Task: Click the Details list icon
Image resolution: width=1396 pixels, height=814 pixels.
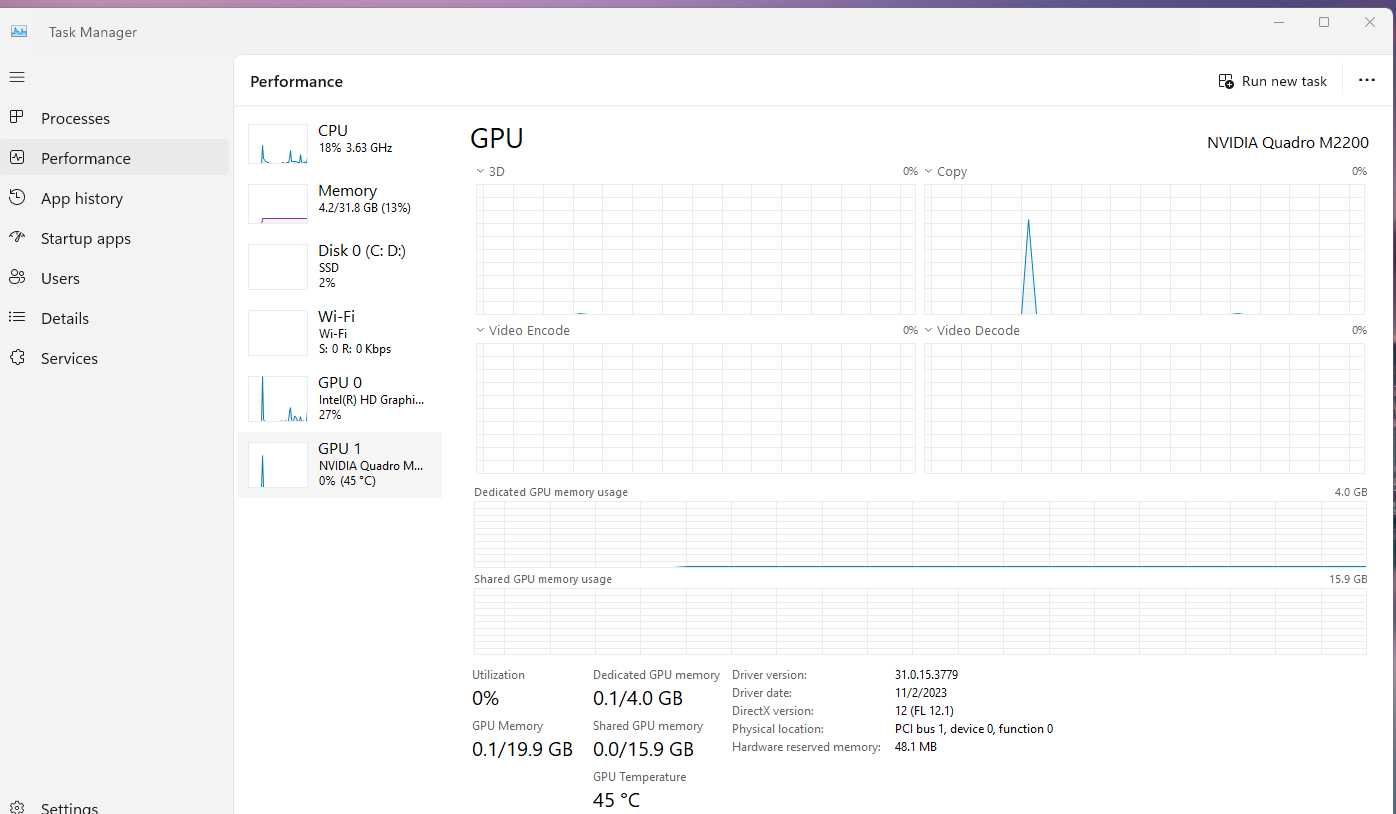Action: [x=17, y=318]
